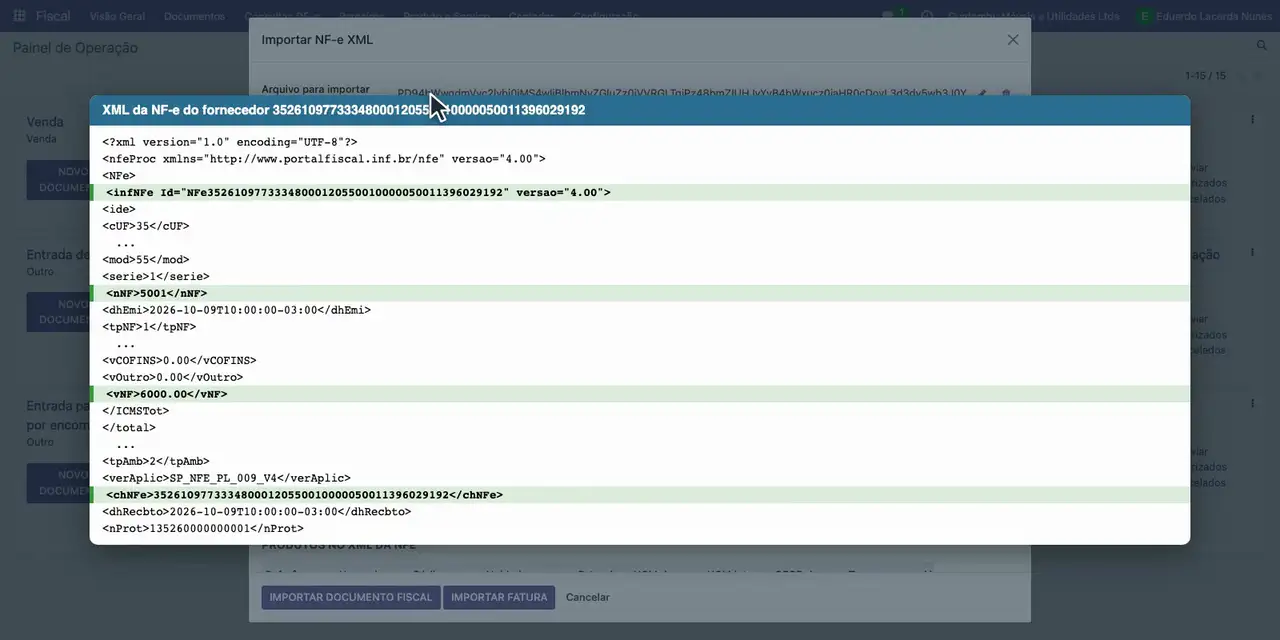
Task: Click the tpAmb 2 line
Action: 155,461
